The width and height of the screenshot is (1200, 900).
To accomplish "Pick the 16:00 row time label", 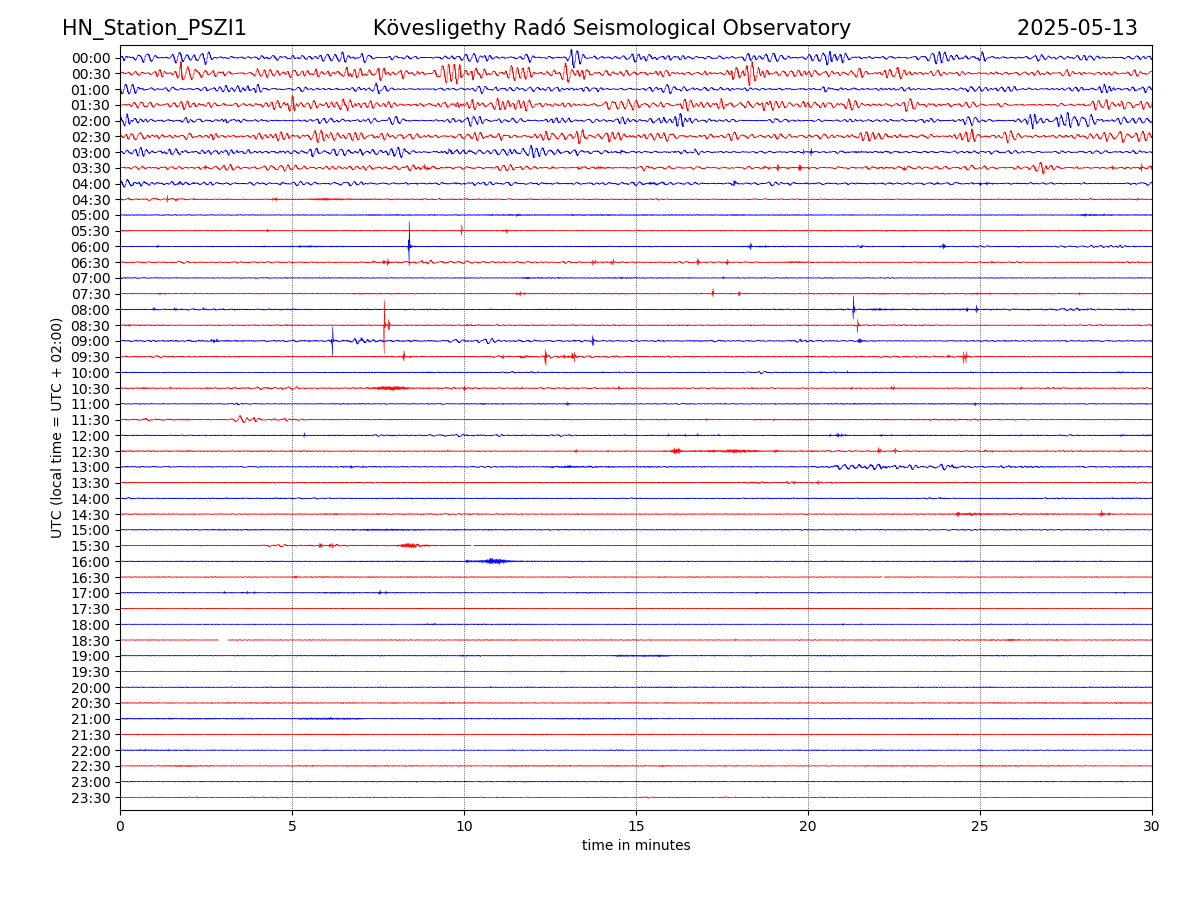I will coord(91,562).
